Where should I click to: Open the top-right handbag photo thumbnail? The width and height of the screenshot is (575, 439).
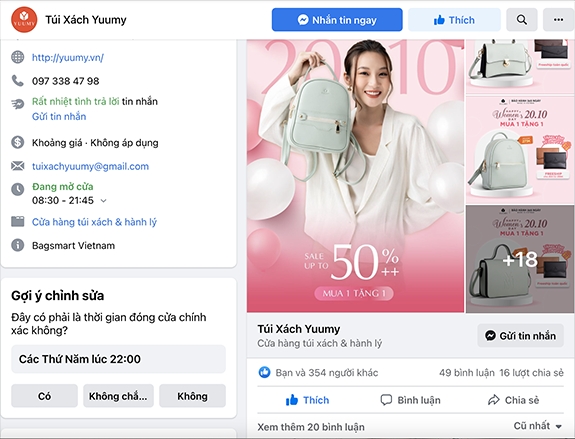pyautogui.click(x=520, y=66)
